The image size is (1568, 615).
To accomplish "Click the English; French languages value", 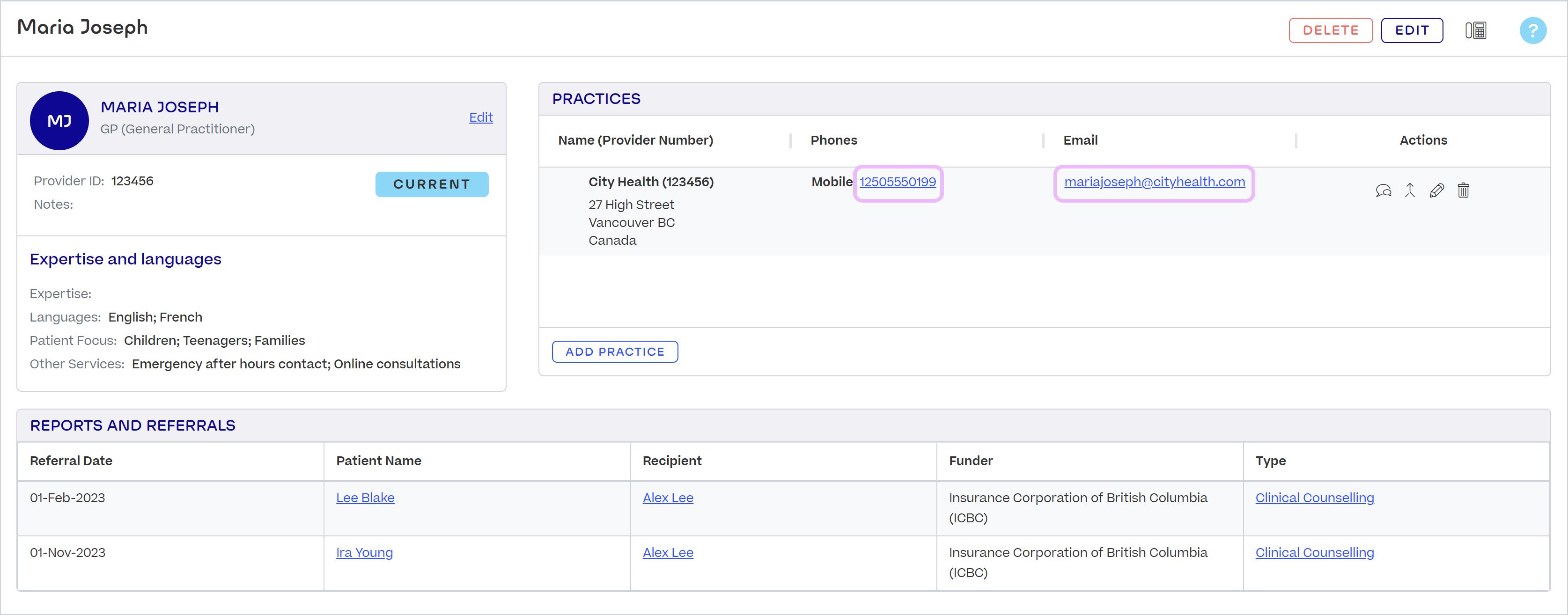I will coord(155,317).
